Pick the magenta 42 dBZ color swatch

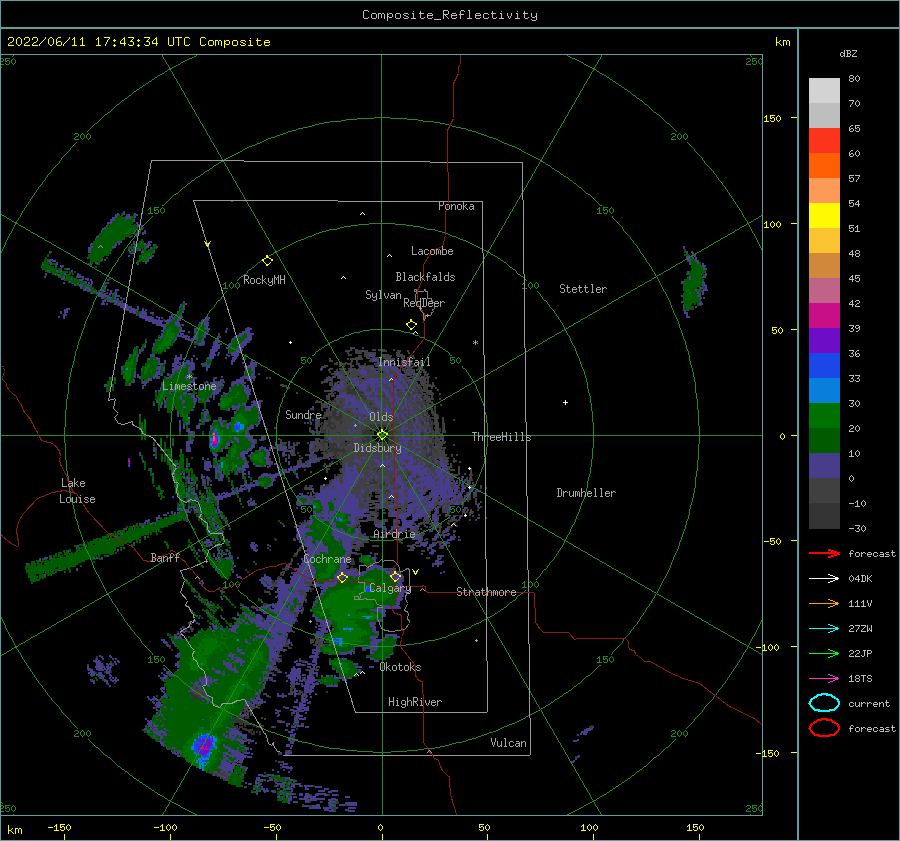(824, 316)
